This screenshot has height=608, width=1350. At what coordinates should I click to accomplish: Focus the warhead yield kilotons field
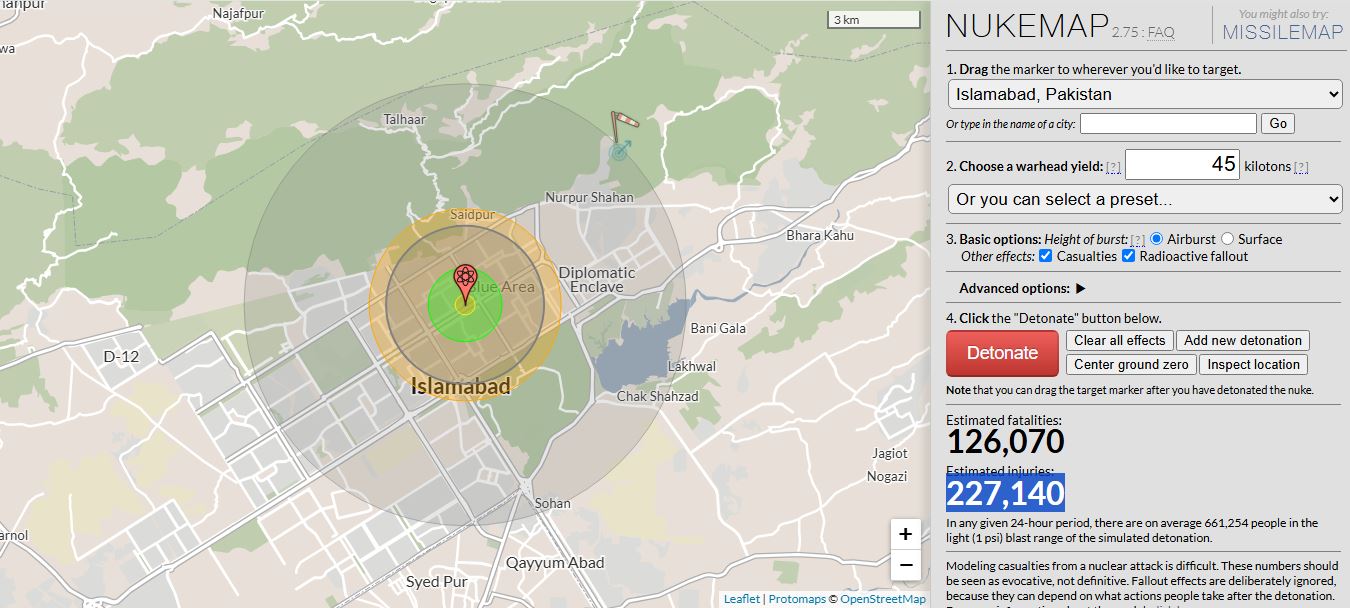pos(1182,165)
